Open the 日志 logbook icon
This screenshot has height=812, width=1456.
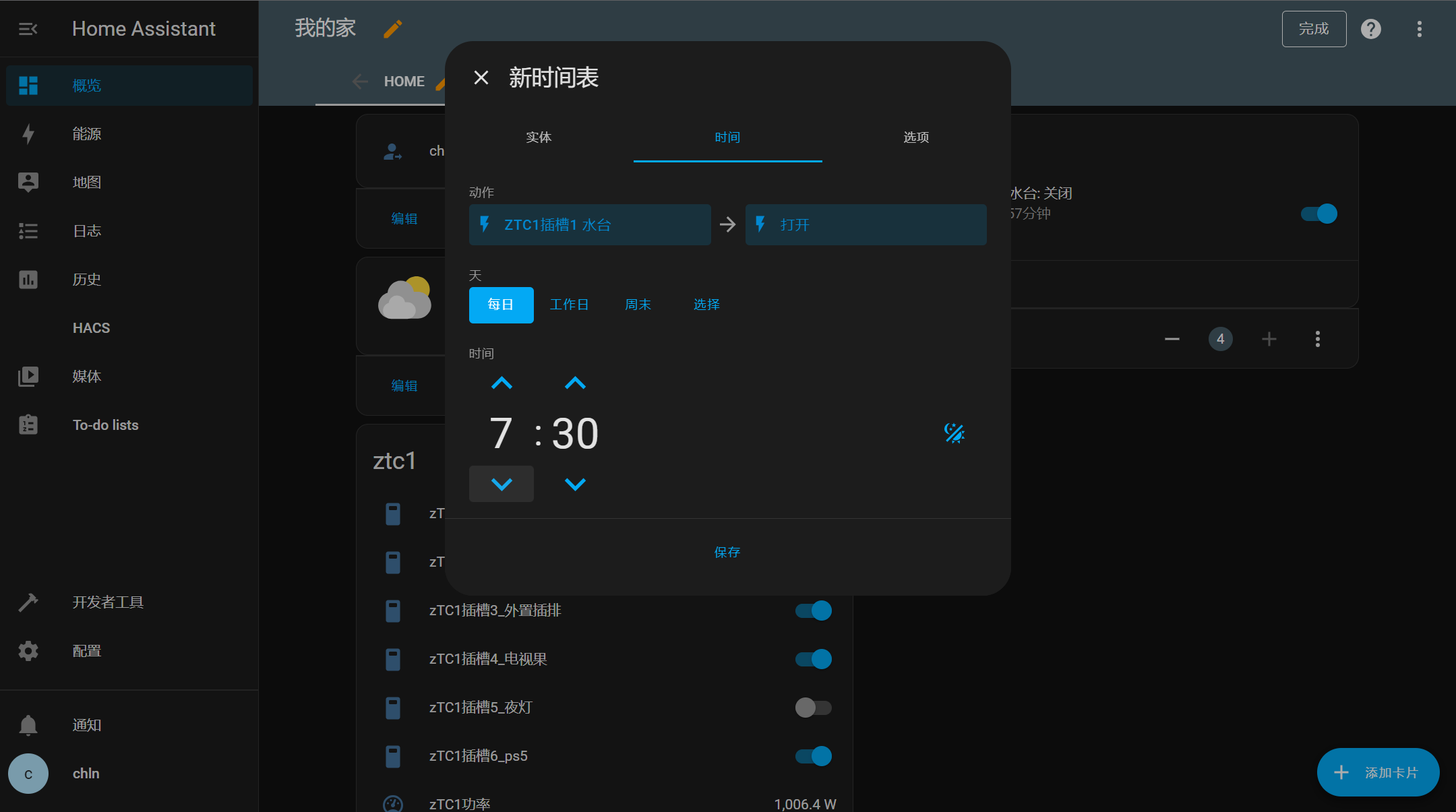tap(28, 231)
